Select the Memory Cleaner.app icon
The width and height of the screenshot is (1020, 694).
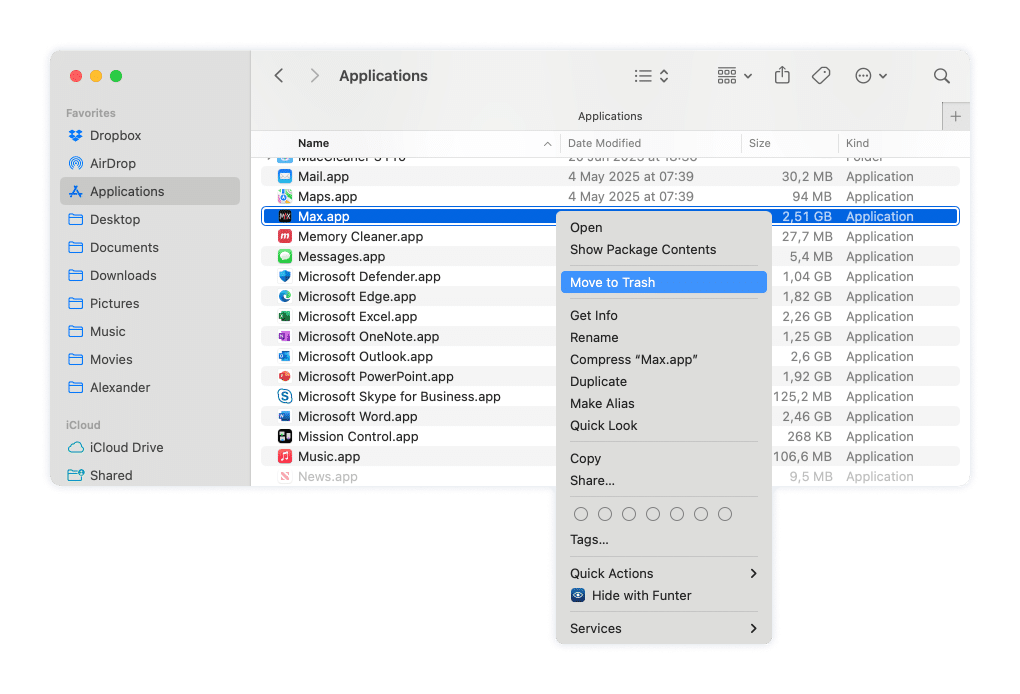285,237
